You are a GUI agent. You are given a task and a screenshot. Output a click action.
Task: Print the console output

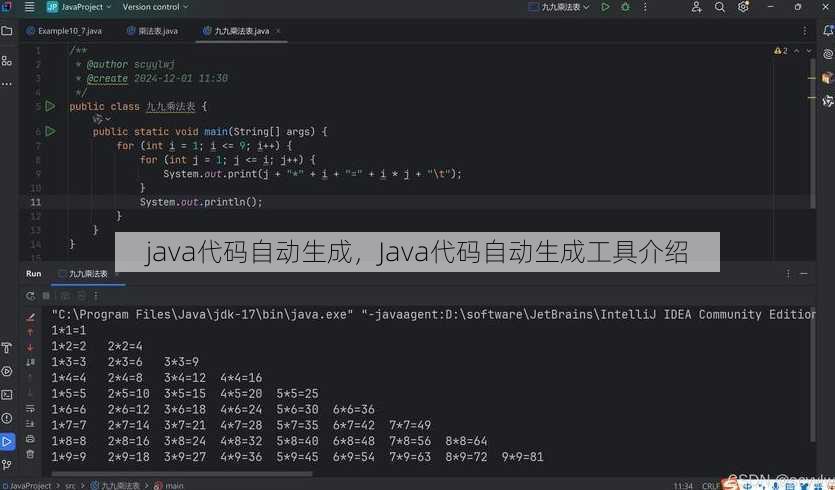click(x=30, y=439)
